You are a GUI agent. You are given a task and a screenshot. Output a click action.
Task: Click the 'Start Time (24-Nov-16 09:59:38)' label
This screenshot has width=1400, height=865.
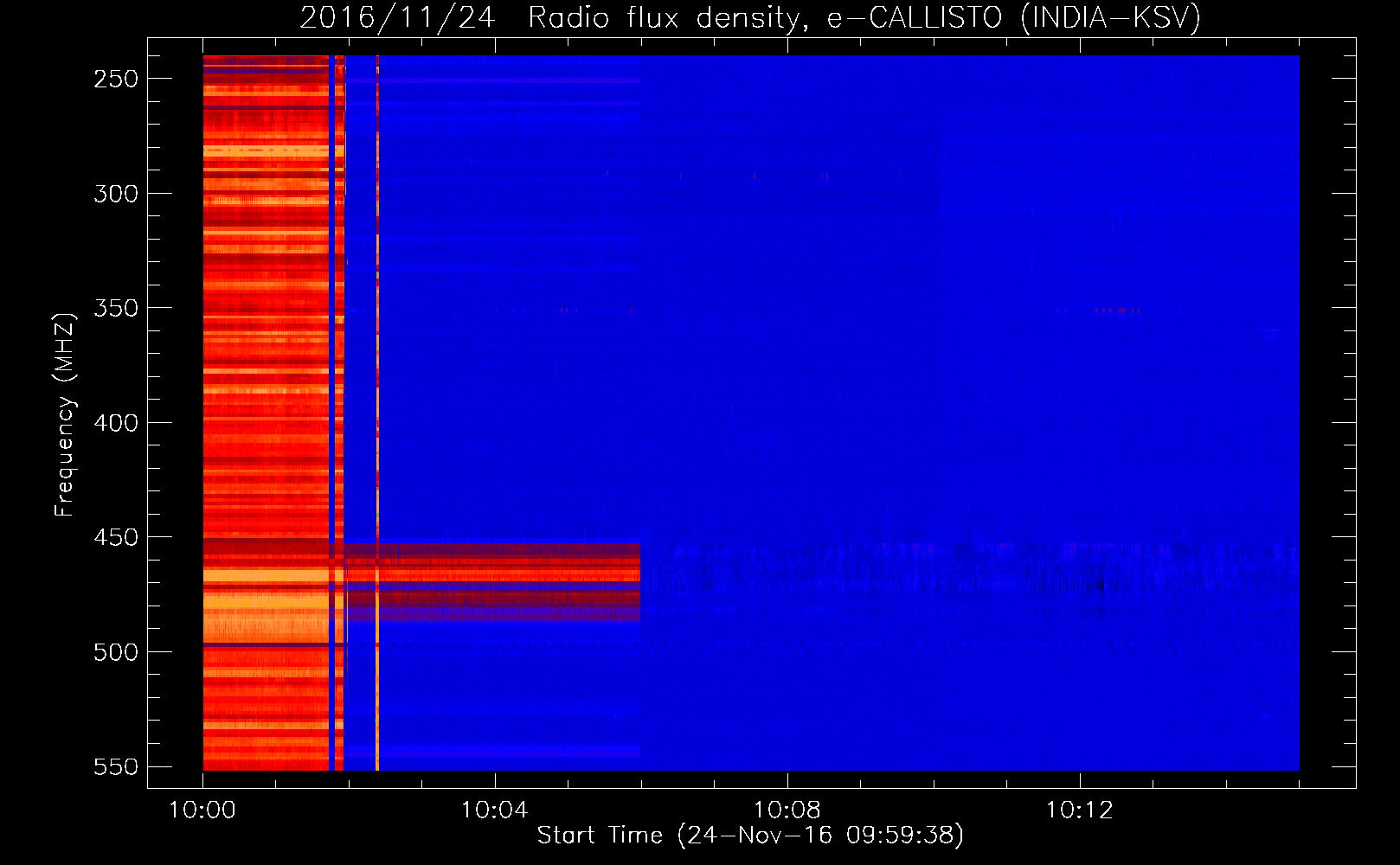pos(750,835)
